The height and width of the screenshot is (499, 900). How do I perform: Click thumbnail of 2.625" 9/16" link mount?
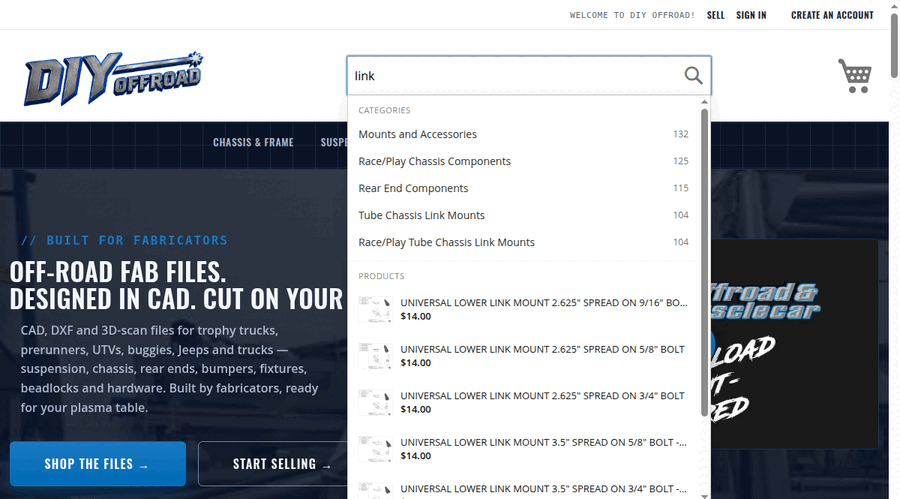(x=375, y=310)
